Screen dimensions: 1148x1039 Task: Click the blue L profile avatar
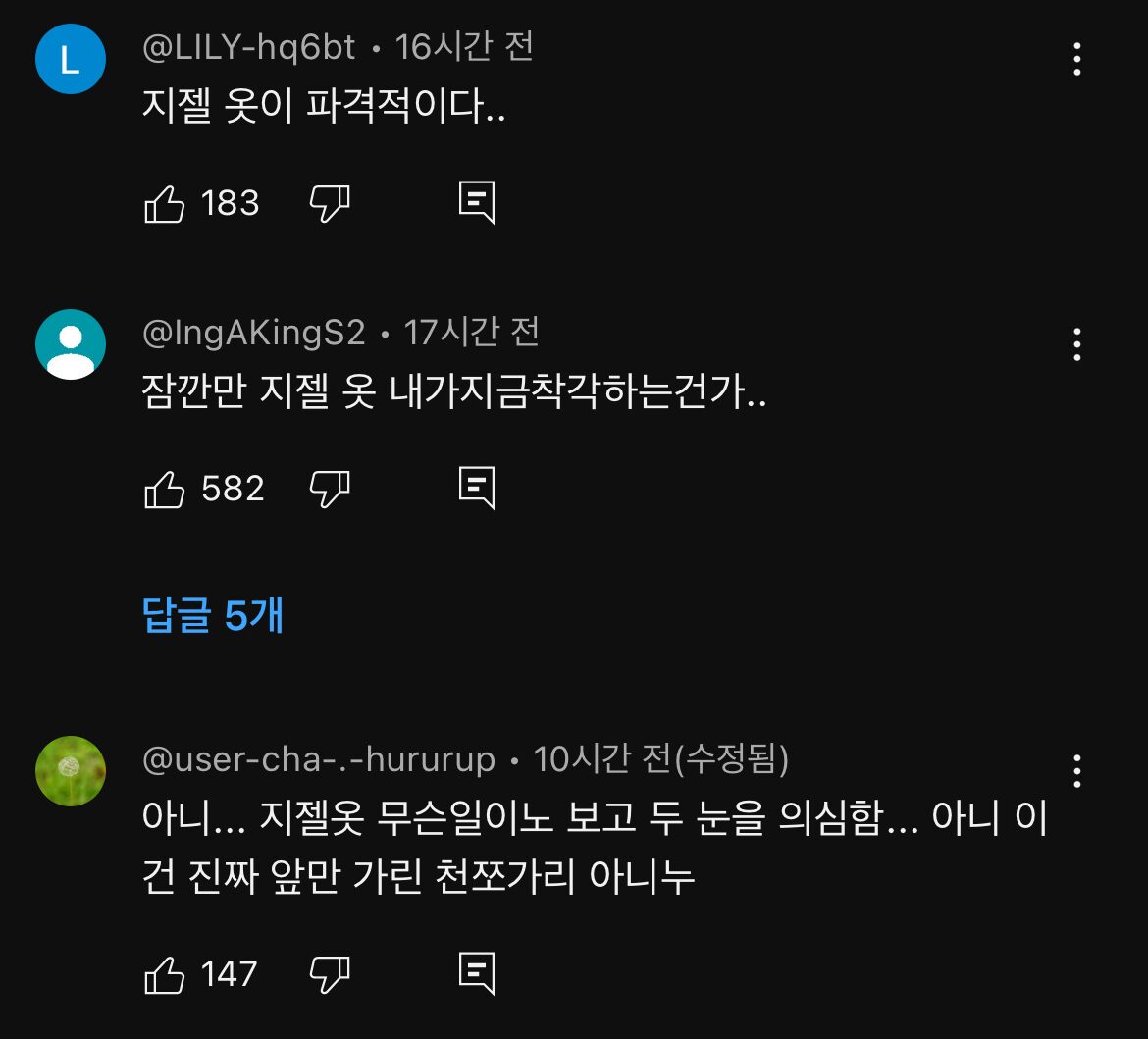point(70,60)
